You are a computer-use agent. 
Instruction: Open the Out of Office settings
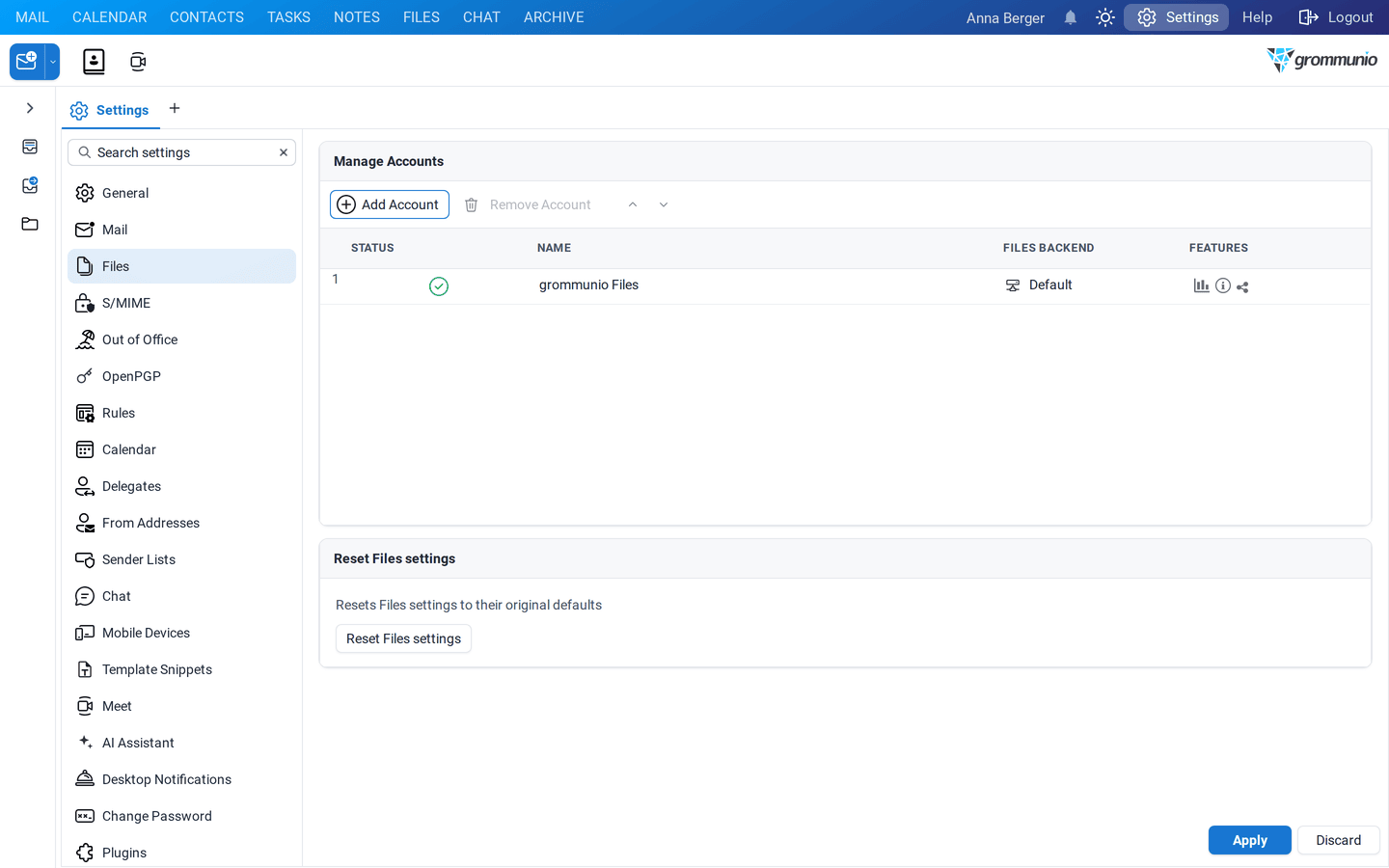coord(181,339)
